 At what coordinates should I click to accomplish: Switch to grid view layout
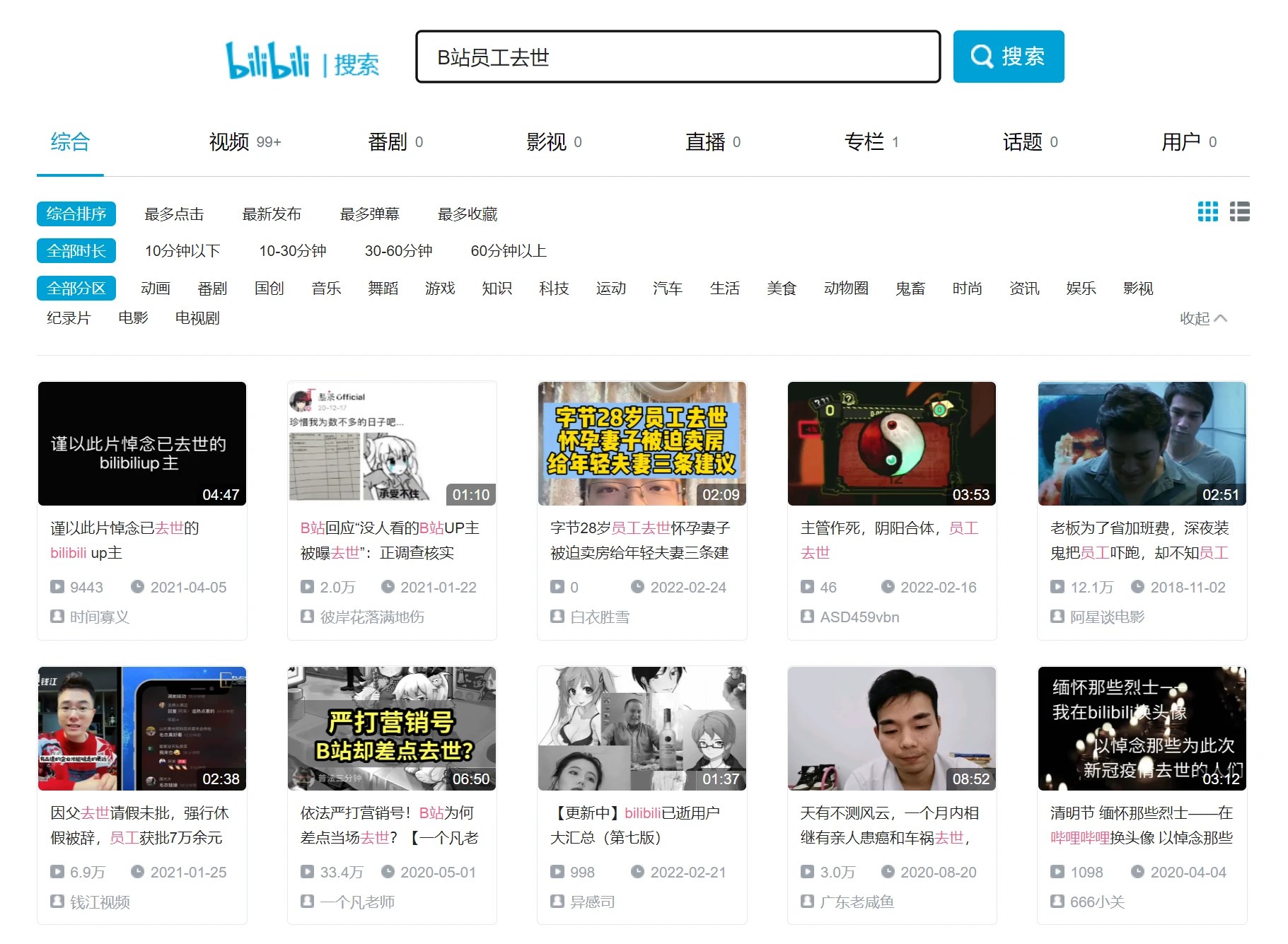tap(1207, 211)
